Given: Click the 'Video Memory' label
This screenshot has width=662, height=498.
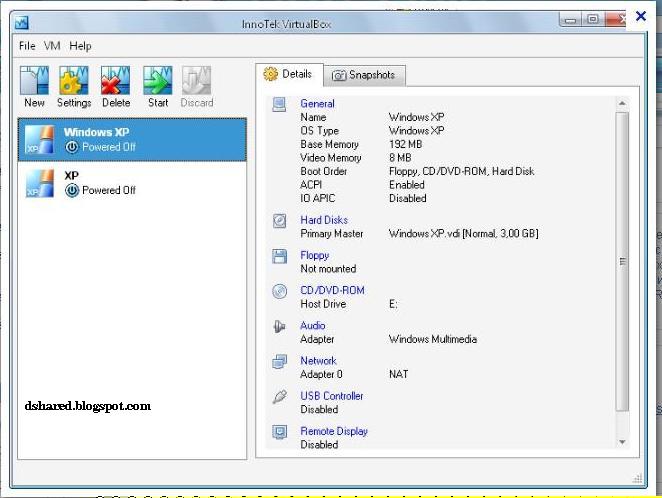Looking at the screenshot, I should pyautogui.click(x=331, y=158).
